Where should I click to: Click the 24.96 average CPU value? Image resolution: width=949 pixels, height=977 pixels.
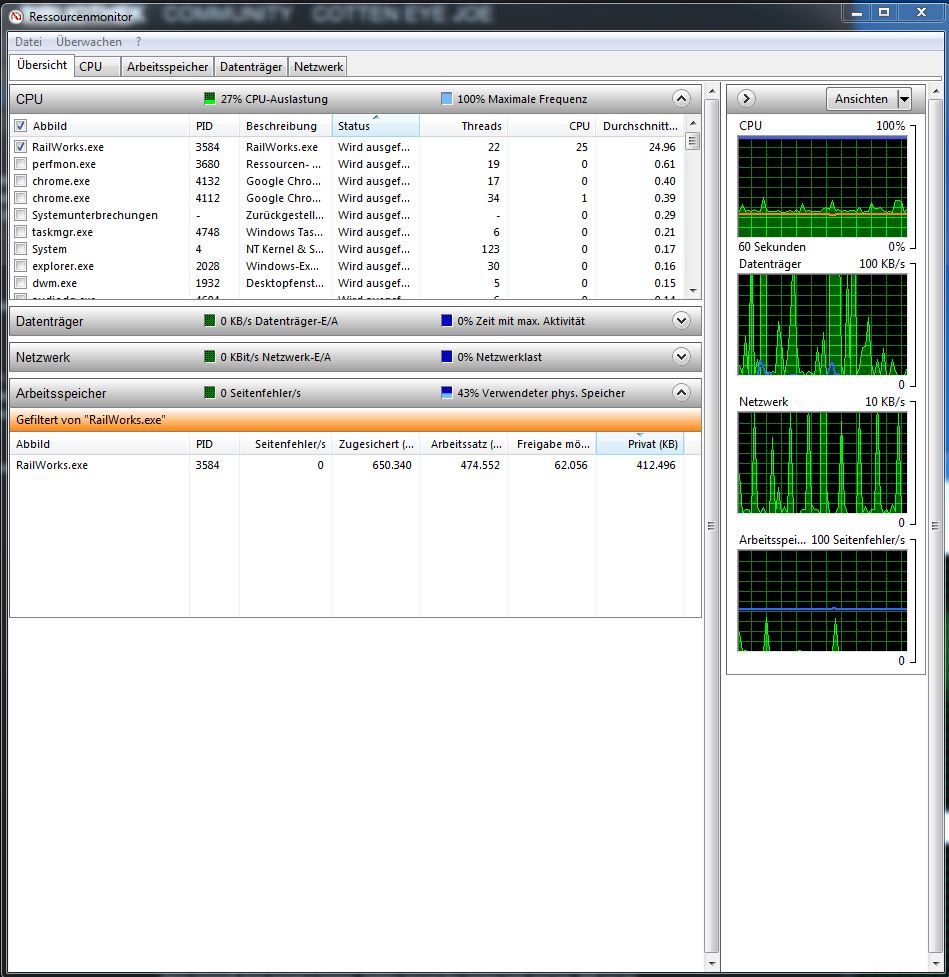pyautogui.click(x=662, y=147)
